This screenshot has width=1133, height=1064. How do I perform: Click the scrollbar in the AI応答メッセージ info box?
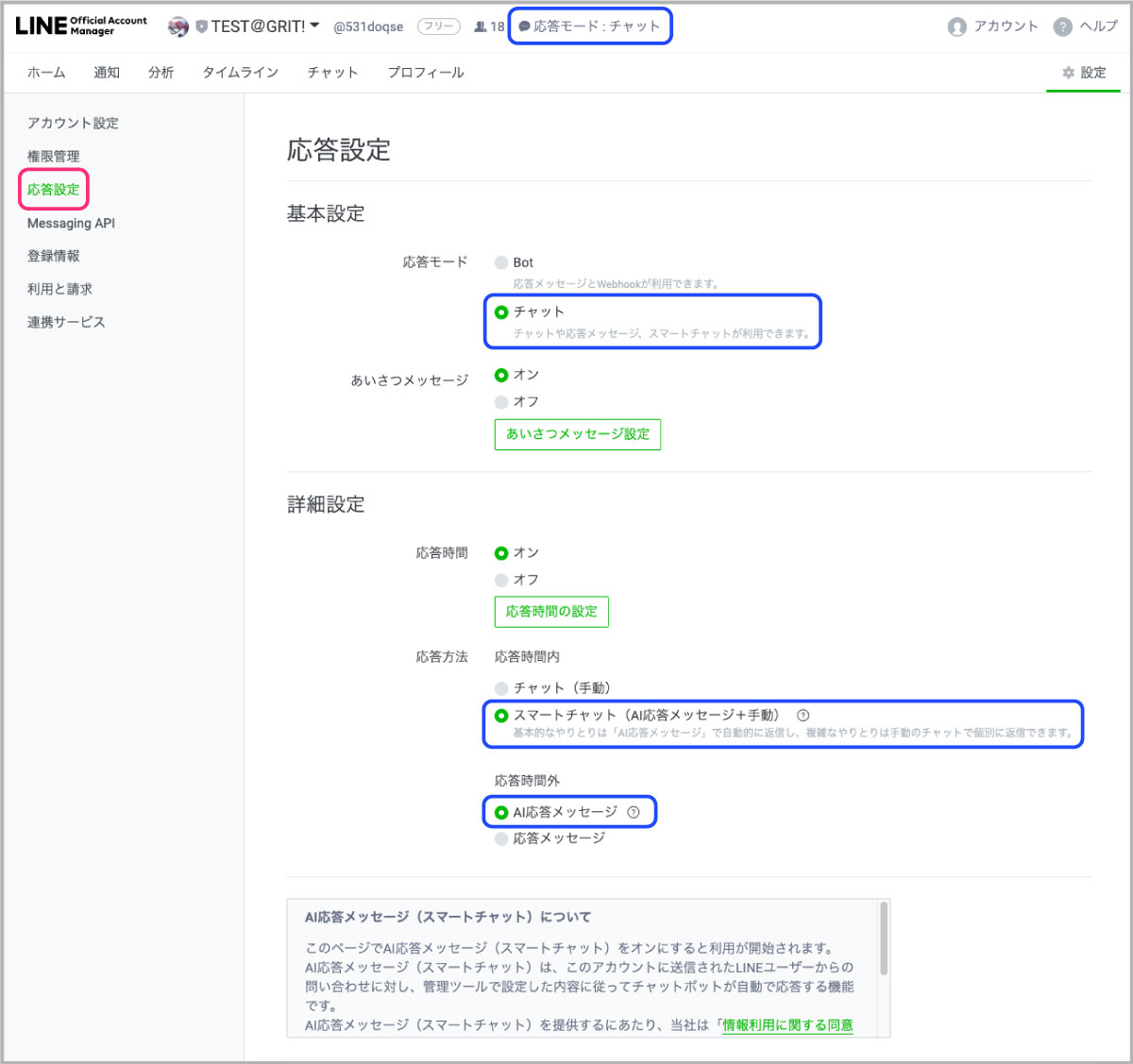pos(884,937)
